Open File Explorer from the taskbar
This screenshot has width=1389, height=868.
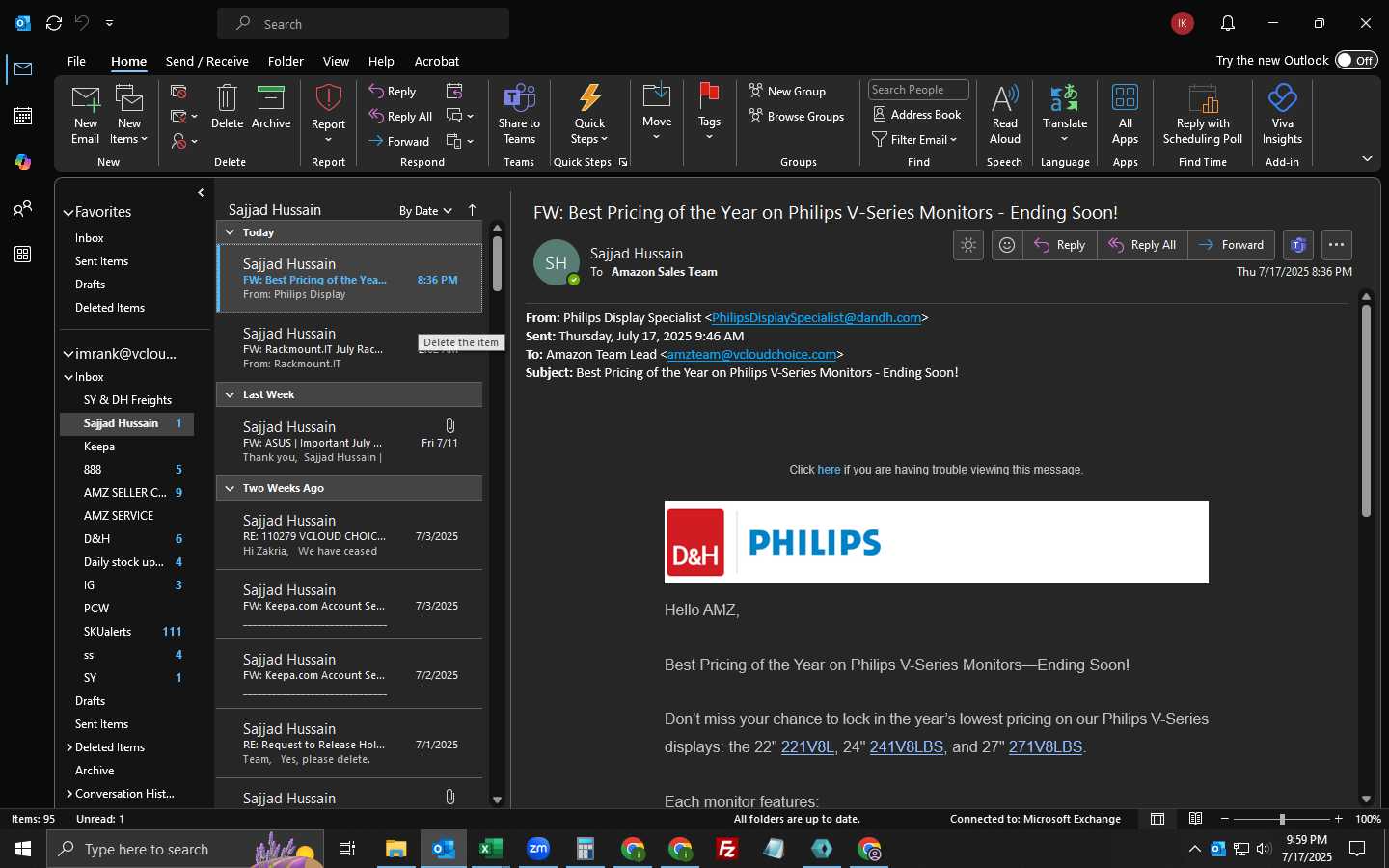click(x=396, y=849)
